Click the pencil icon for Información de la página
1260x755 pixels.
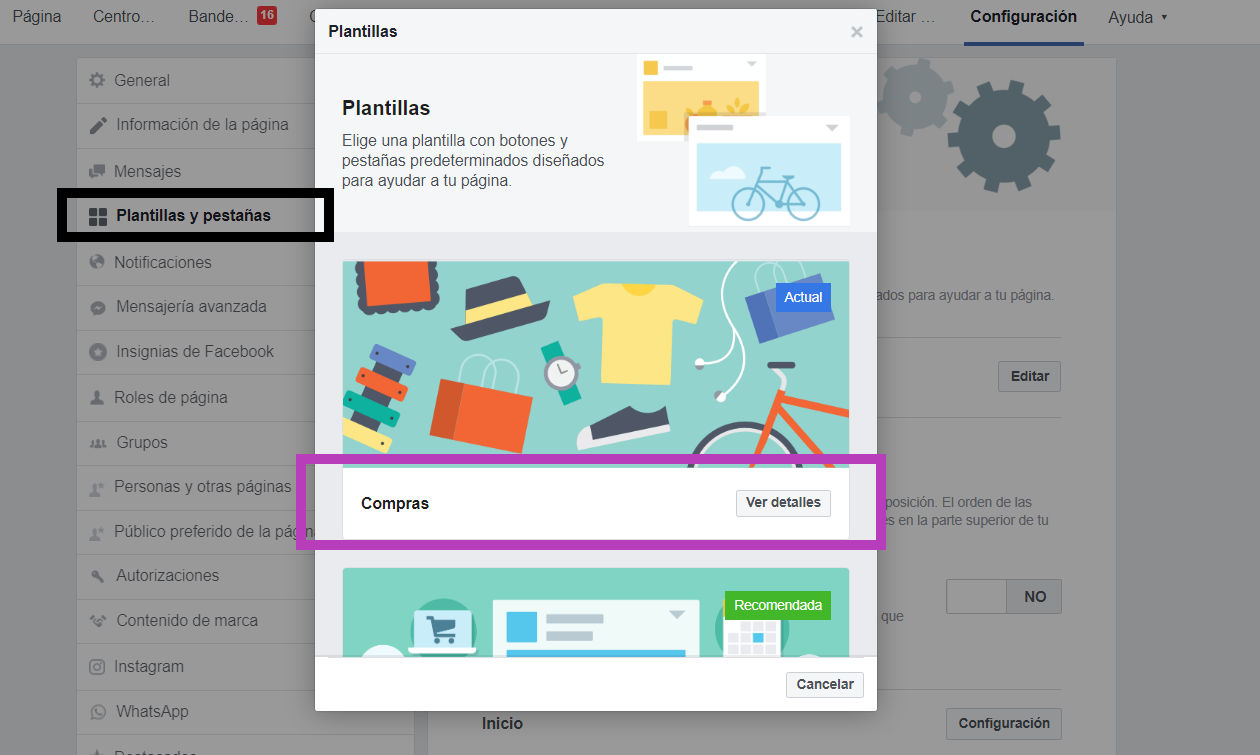[98, 125]
